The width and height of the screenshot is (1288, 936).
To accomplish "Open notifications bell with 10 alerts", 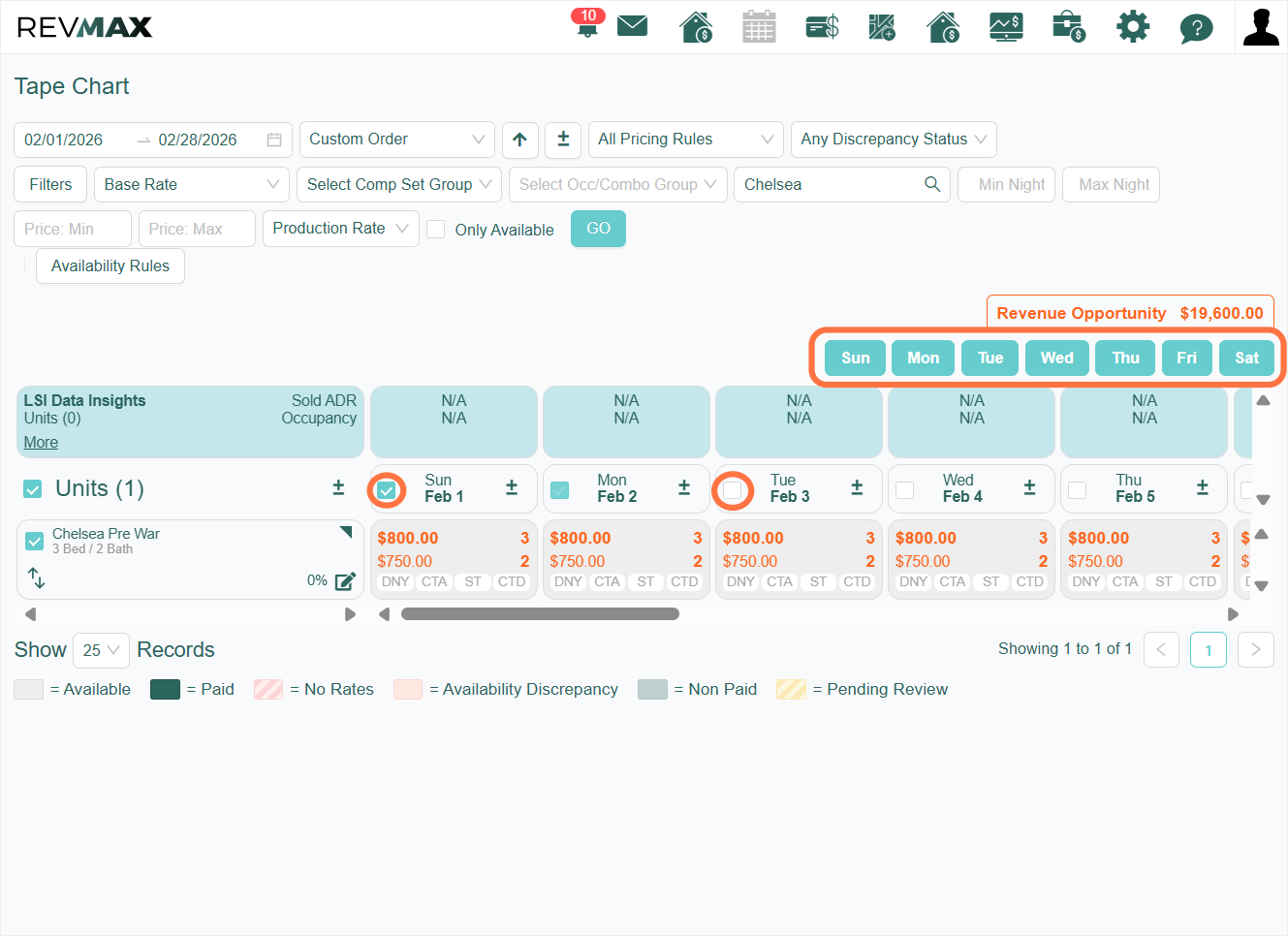I will coord(587,23).
